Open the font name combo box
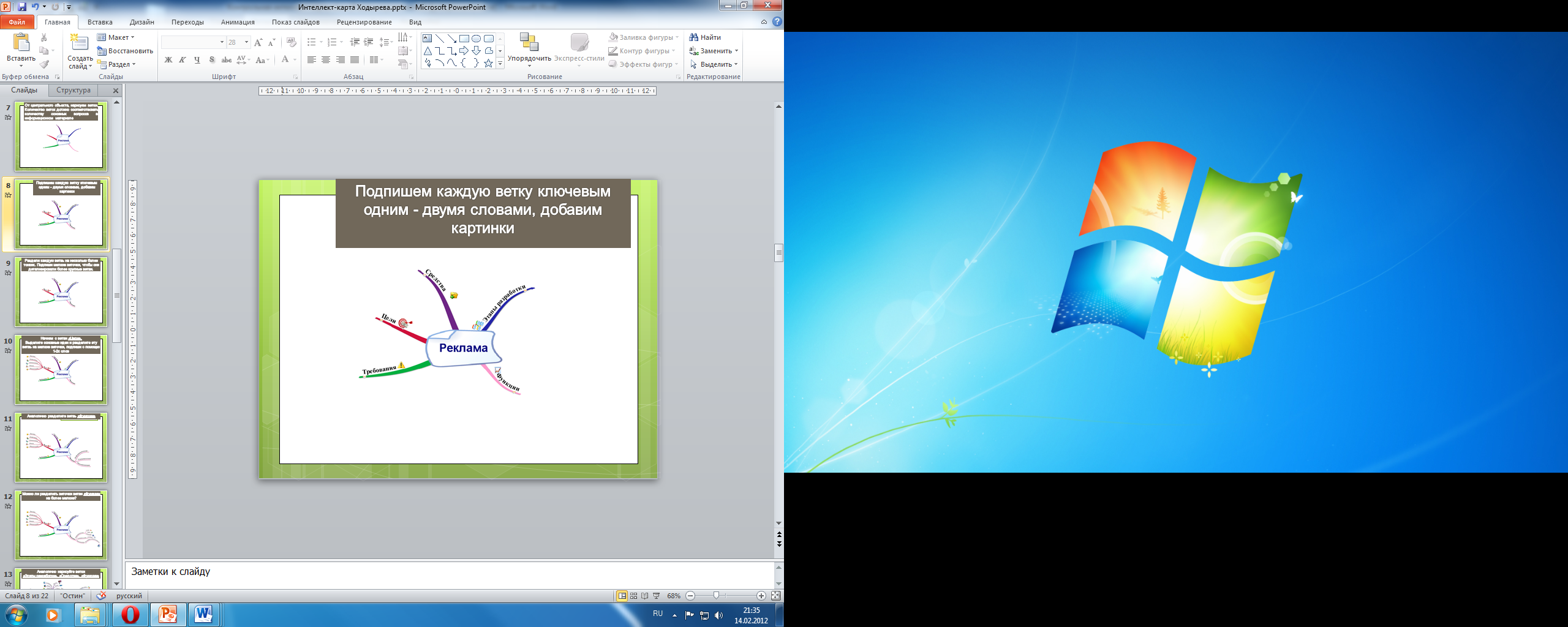 pos(193,42)
